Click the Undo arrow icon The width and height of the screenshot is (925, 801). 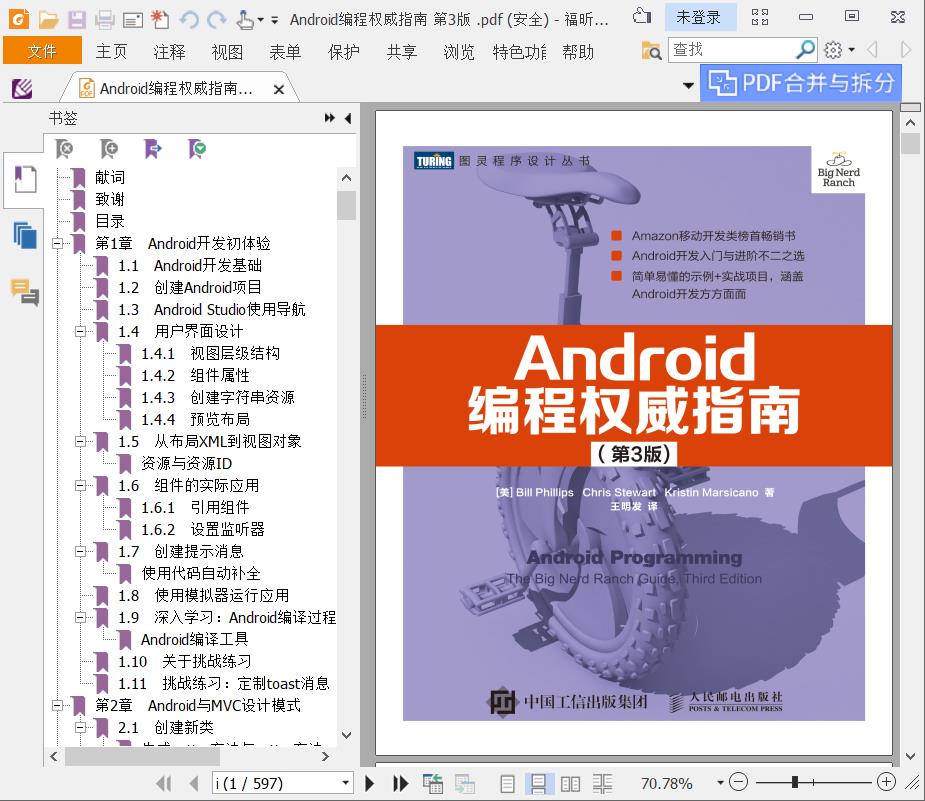[x=189, y=19]
